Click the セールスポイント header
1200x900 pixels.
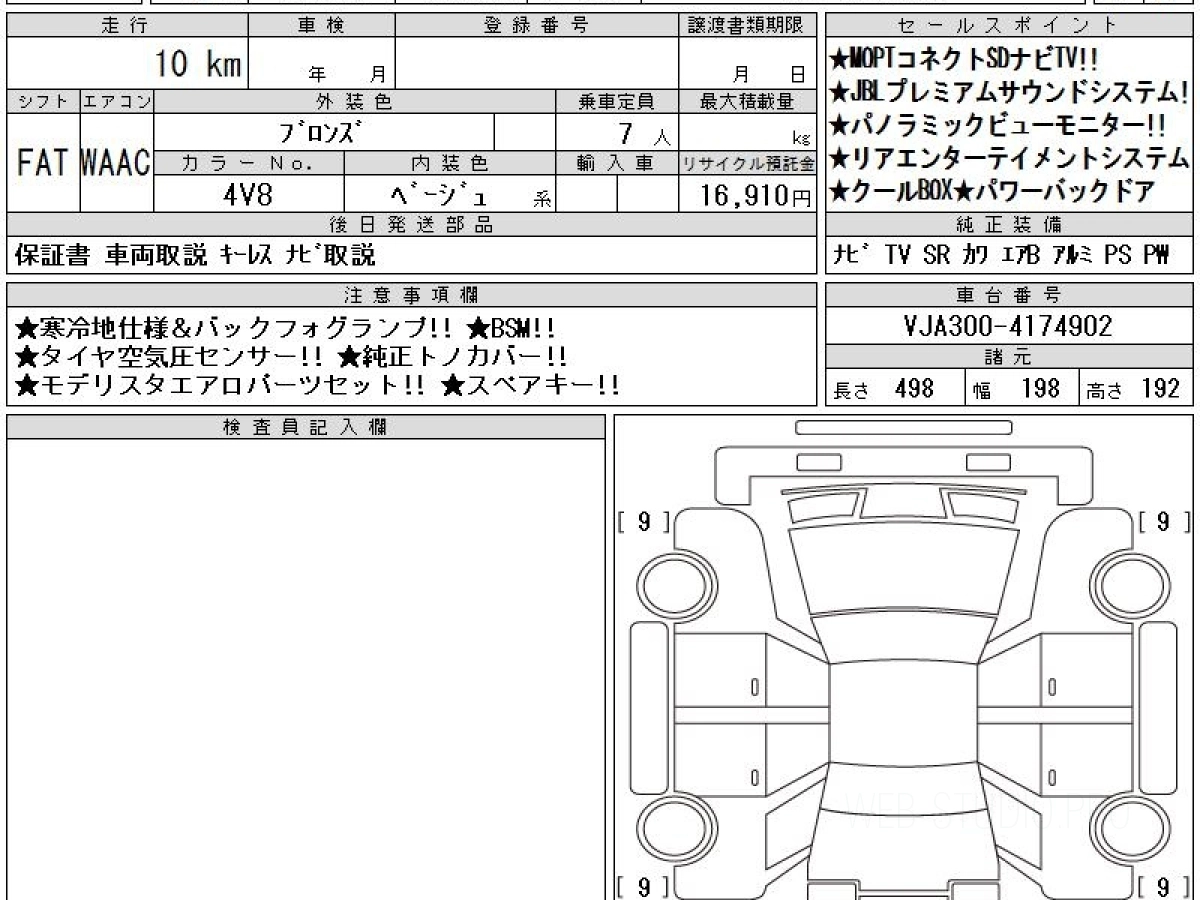pyautogui.click(x=1009, y=26)
